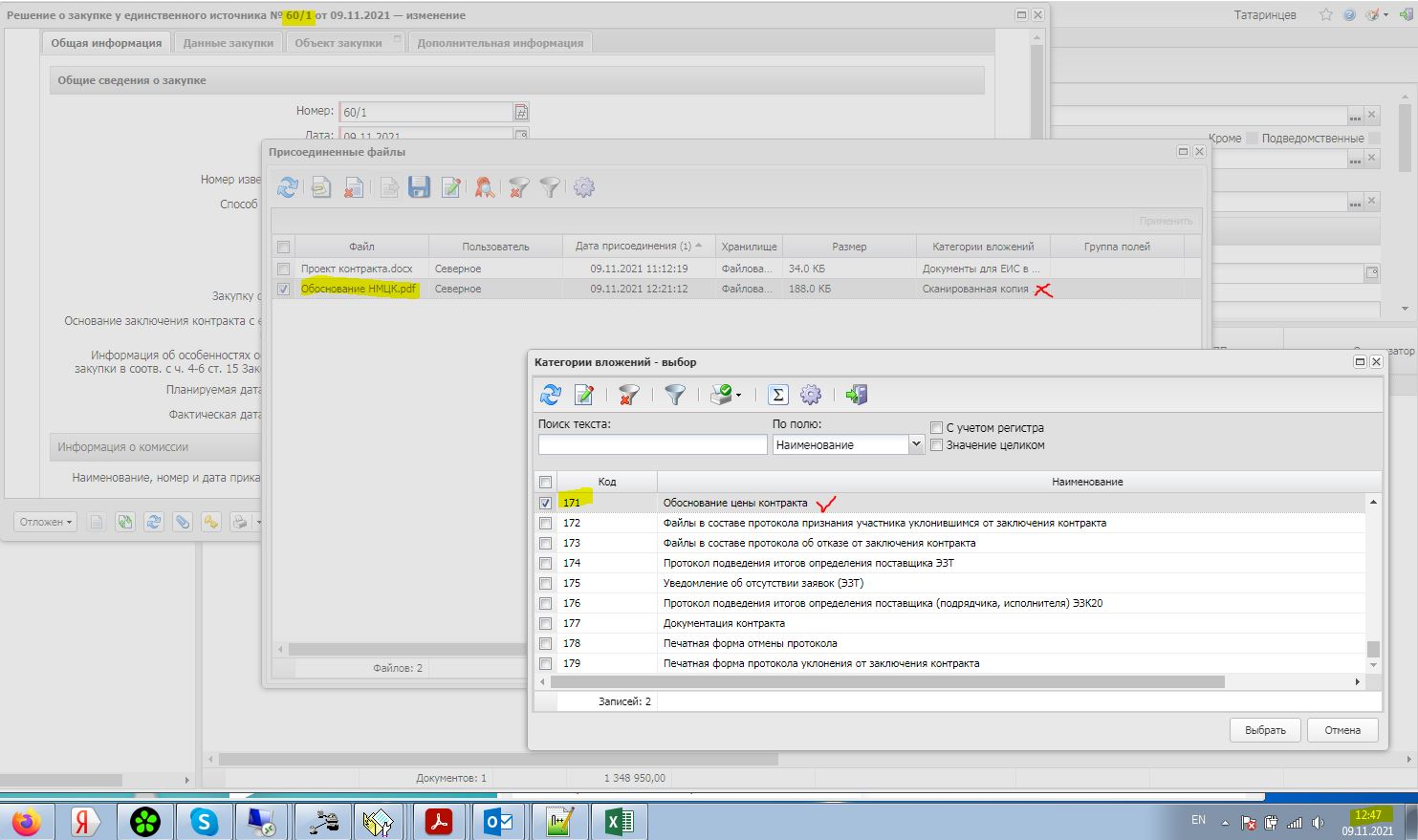Enable the 'С учетом регистра' checkbox

coord(937,428)
